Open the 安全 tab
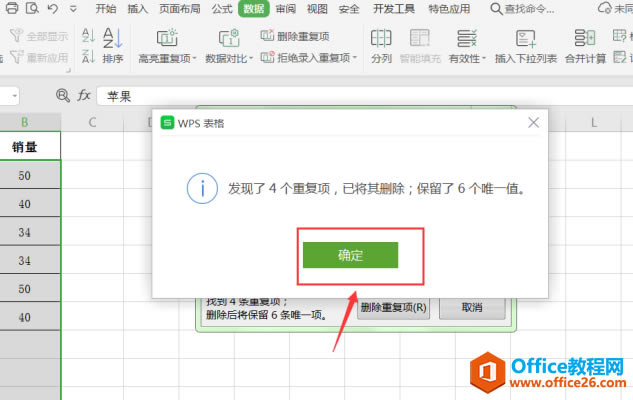Viewport: 633px width, 400px height. click(x=349, y=8)
